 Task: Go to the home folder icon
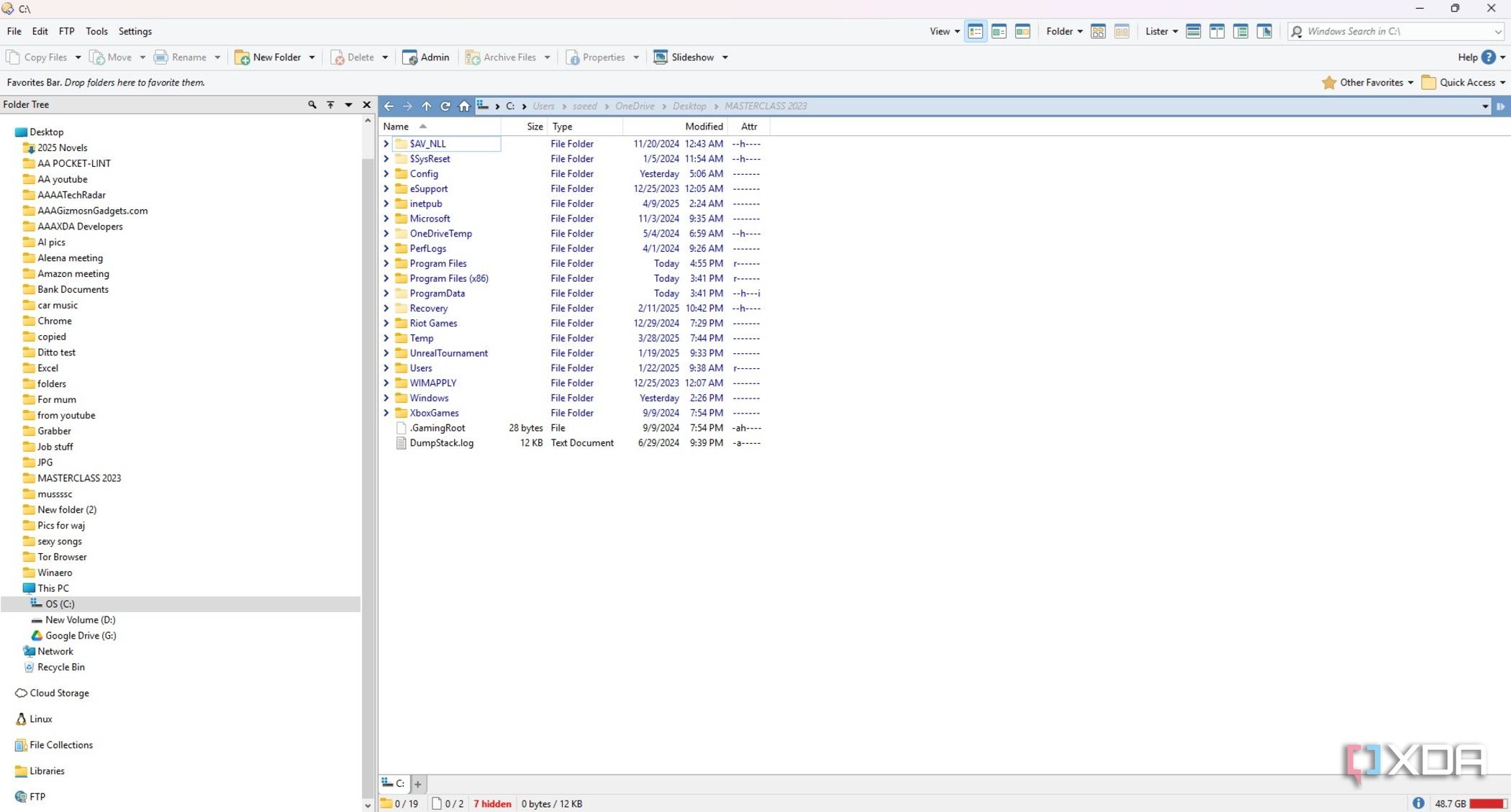[464, 106]
